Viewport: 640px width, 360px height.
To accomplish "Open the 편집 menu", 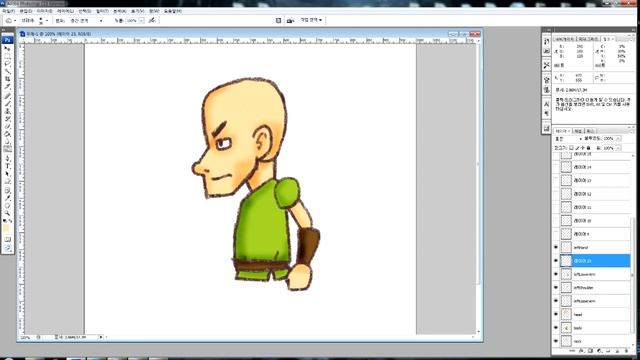I will [26, 11].
